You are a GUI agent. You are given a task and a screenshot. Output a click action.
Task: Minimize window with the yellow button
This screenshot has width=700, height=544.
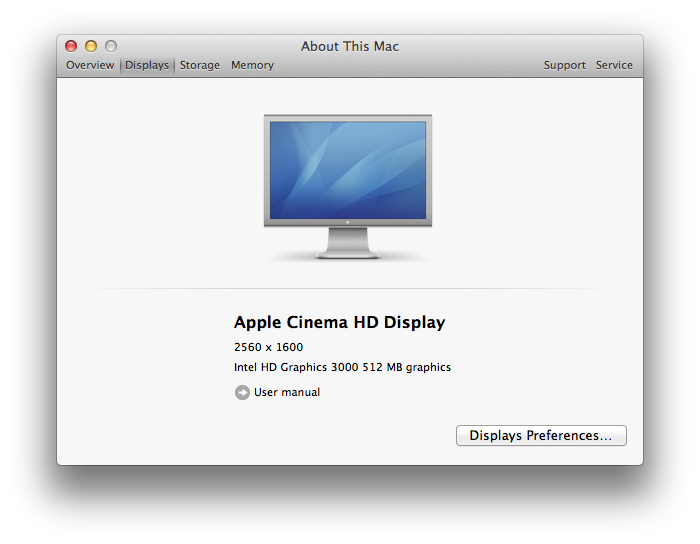[91, 46]
